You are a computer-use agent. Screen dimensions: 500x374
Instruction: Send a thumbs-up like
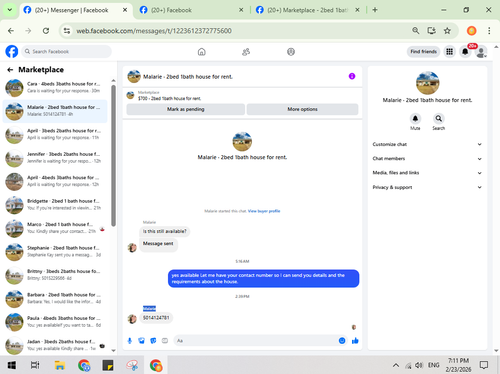[x=355, y=341]
